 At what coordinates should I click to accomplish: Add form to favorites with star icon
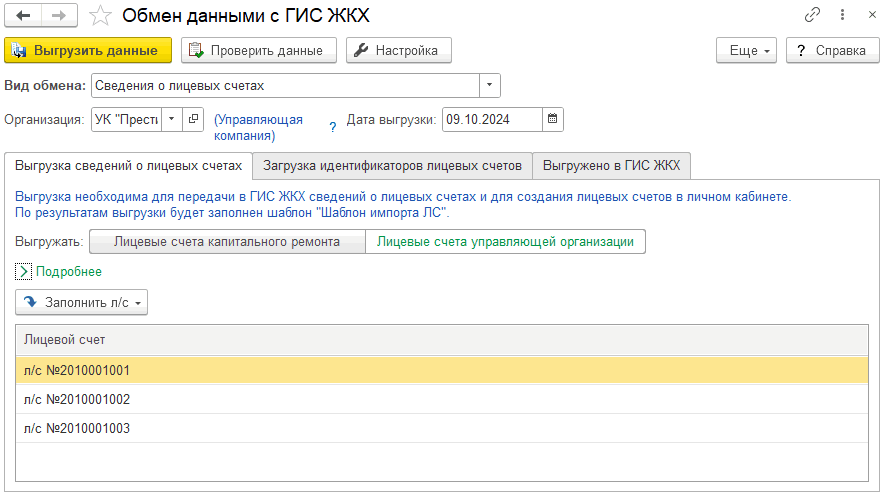pyautogui.click(x=100, y=16)
